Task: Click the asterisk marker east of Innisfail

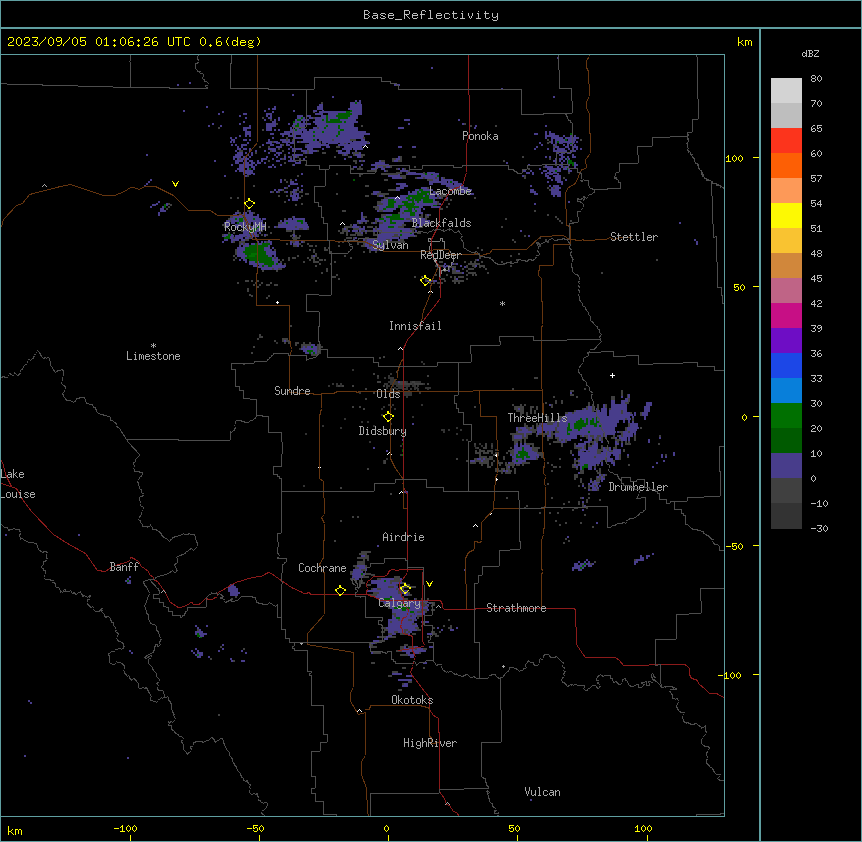Action: (x=502, y=303)
